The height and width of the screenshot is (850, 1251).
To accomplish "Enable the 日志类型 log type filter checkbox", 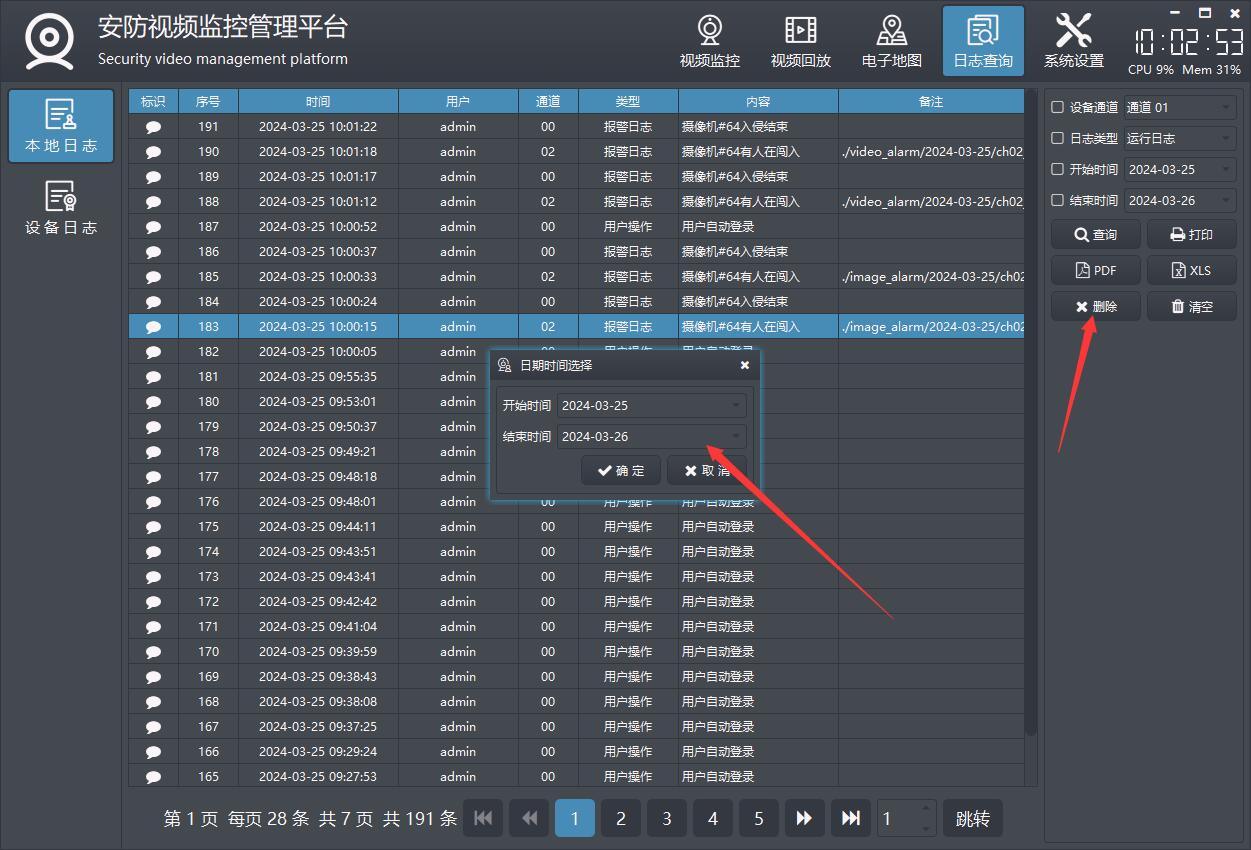I will point(1058,138).
